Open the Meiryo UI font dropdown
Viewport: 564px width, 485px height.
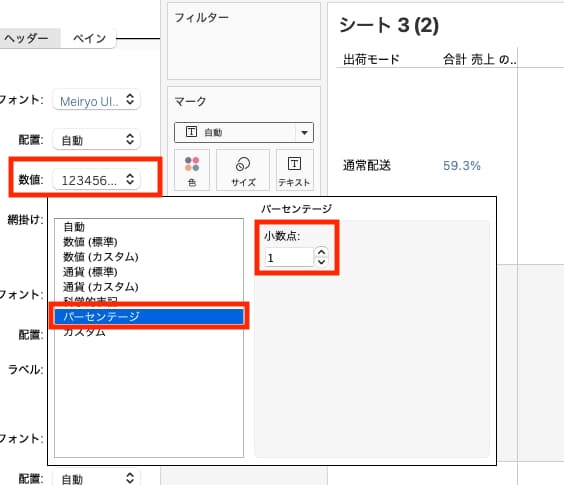pos(96,100)
